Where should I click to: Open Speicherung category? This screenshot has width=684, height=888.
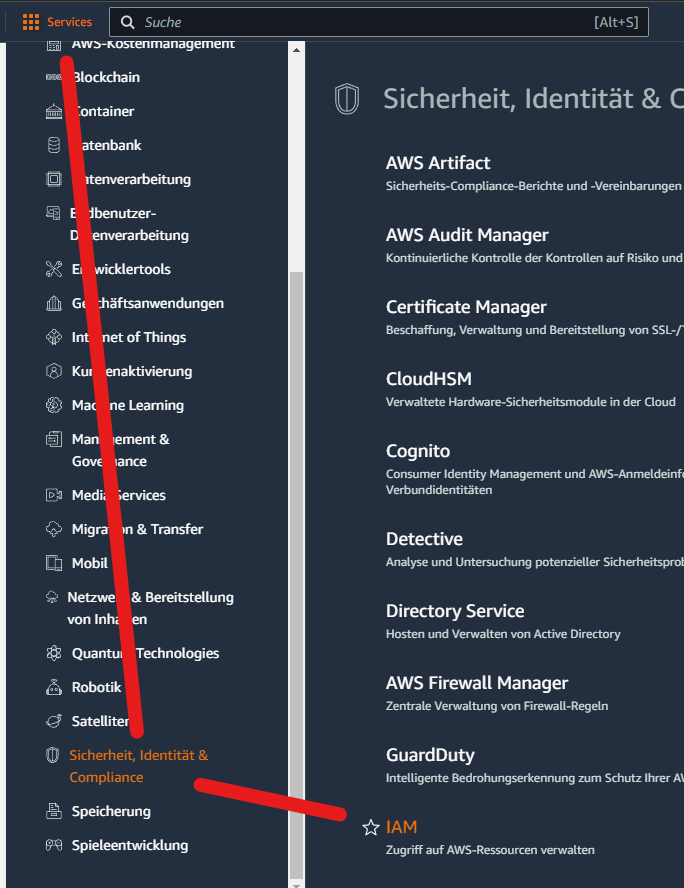[111, 811]
